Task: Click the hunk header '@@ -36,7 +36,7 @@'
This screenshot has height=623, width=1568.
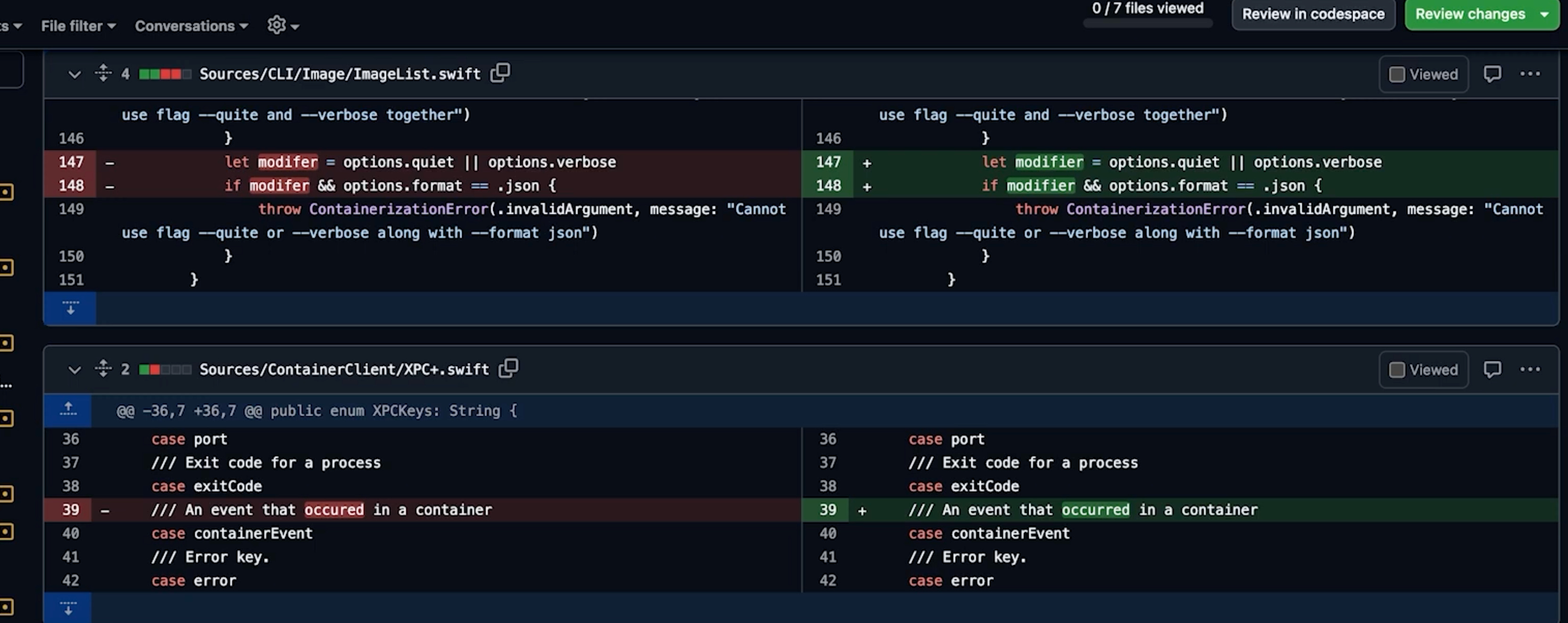Action: (189, 410)
